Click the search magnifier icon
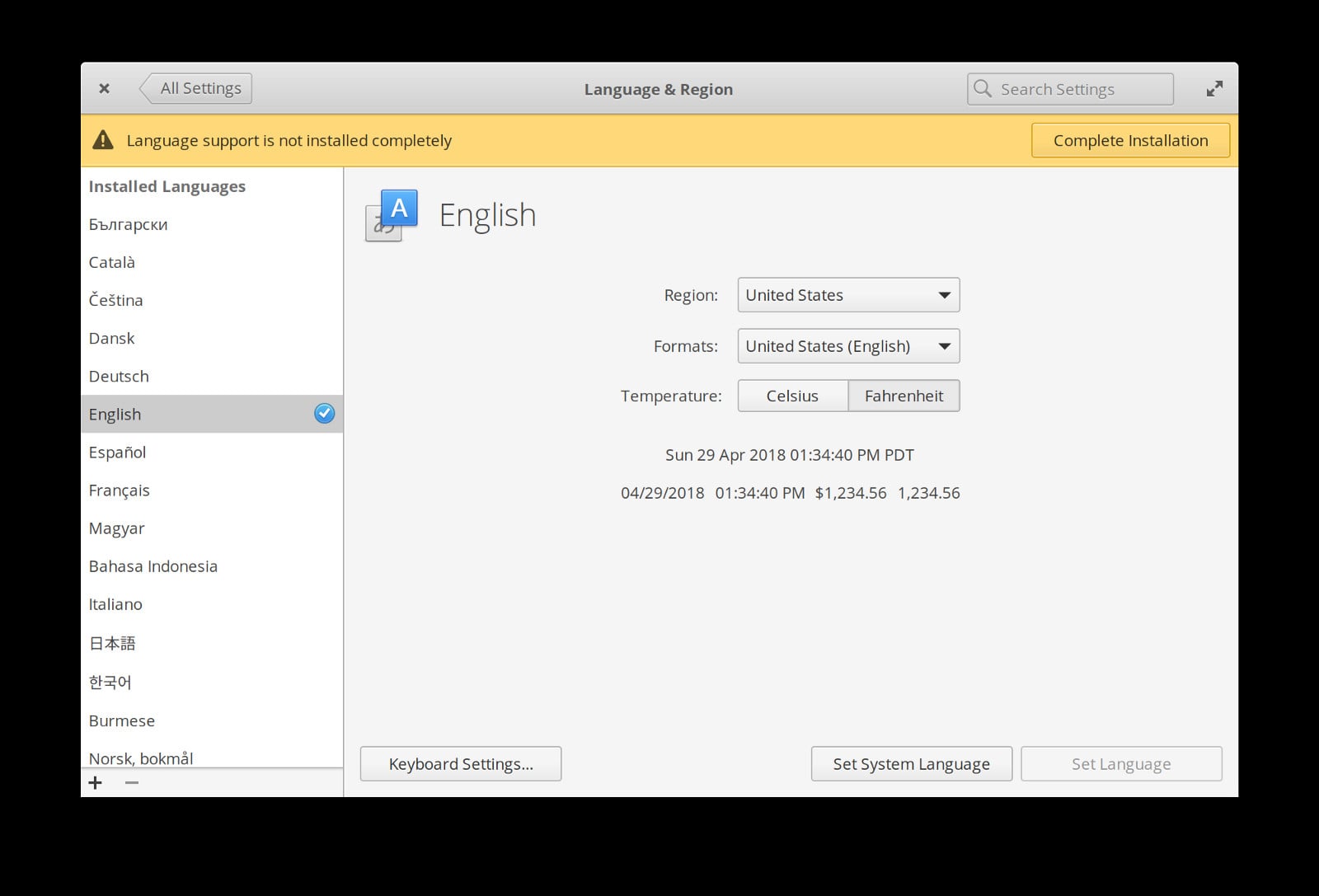The height and width of the screenshot is (896, 1319). pyautogui.click(x=983, y=88)
